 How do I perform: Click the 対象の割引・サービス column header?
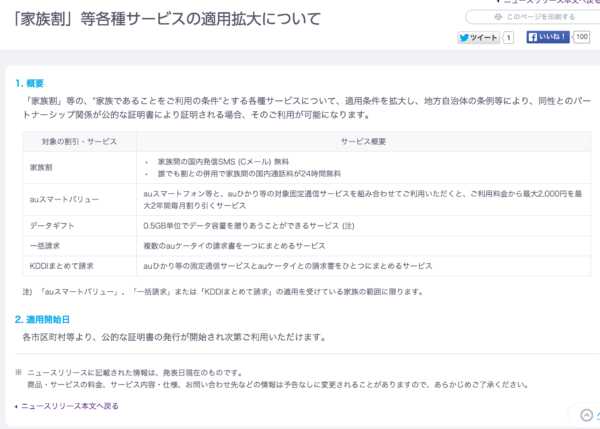coord(78,142)
